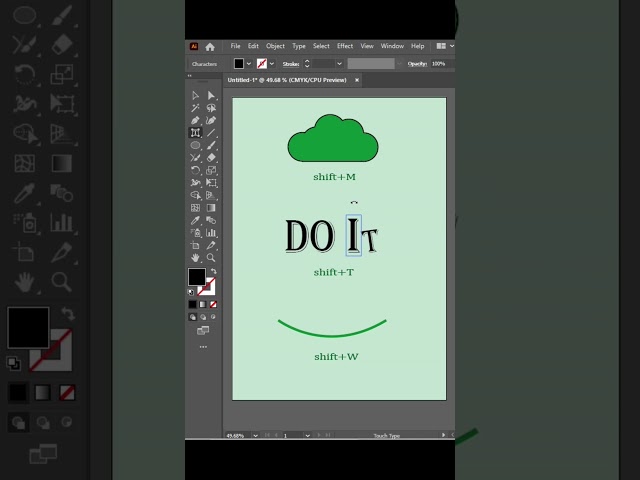Screen dimensions: 640x480
Task: Select the Direct Selection tool
Action: click(x=211, y=96)
